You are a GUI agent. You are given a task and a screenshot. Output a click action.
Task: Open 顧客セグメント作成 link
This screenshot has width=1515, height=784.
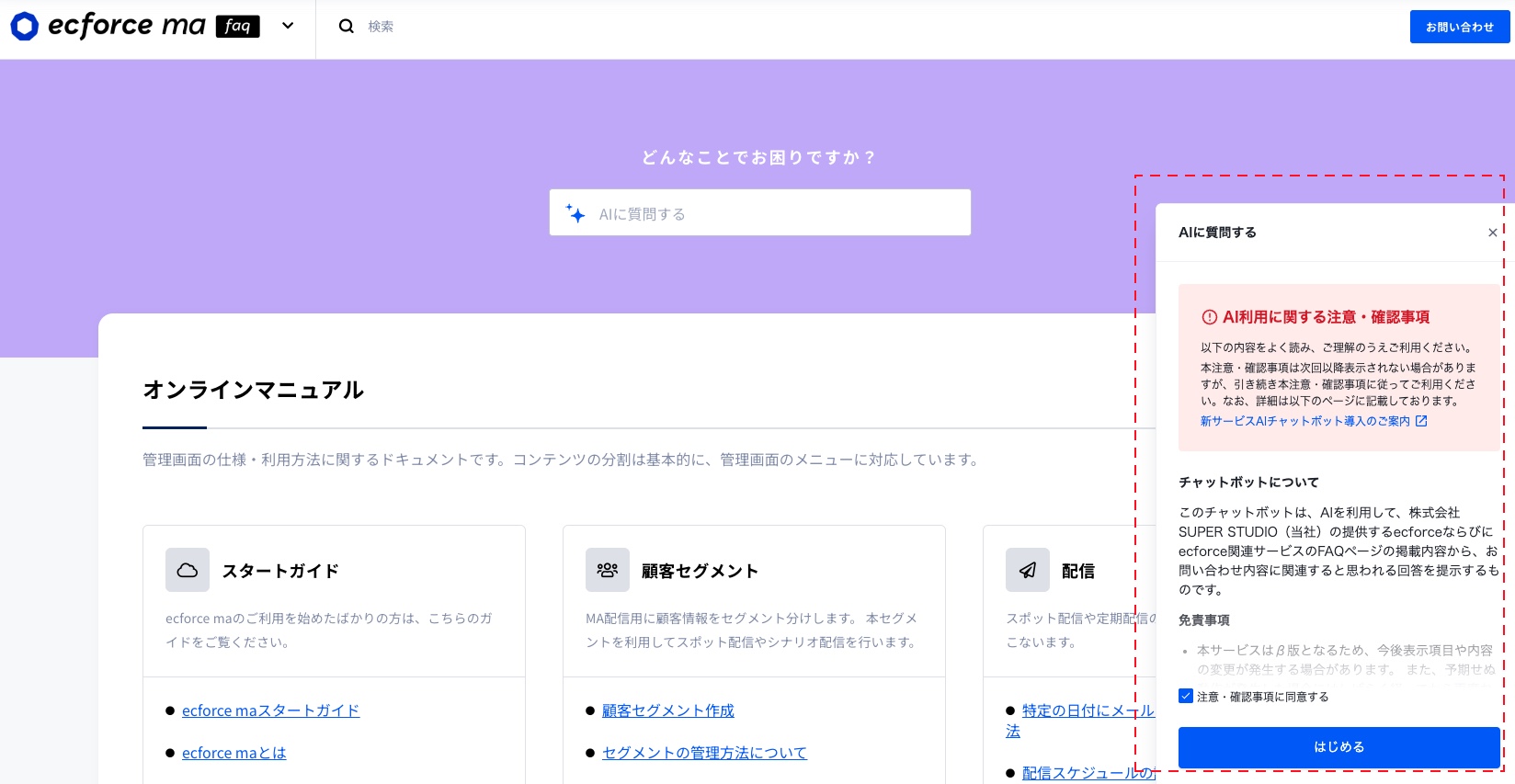(x=668, y=710)
